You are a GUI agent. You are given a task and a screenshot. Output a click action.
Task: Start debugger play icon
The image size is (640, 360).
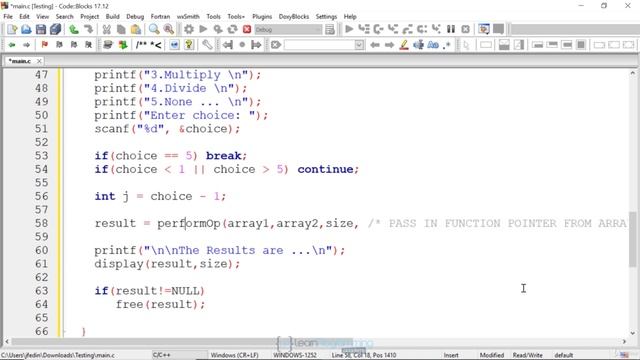pyautogui.click(x=349, y=29)
